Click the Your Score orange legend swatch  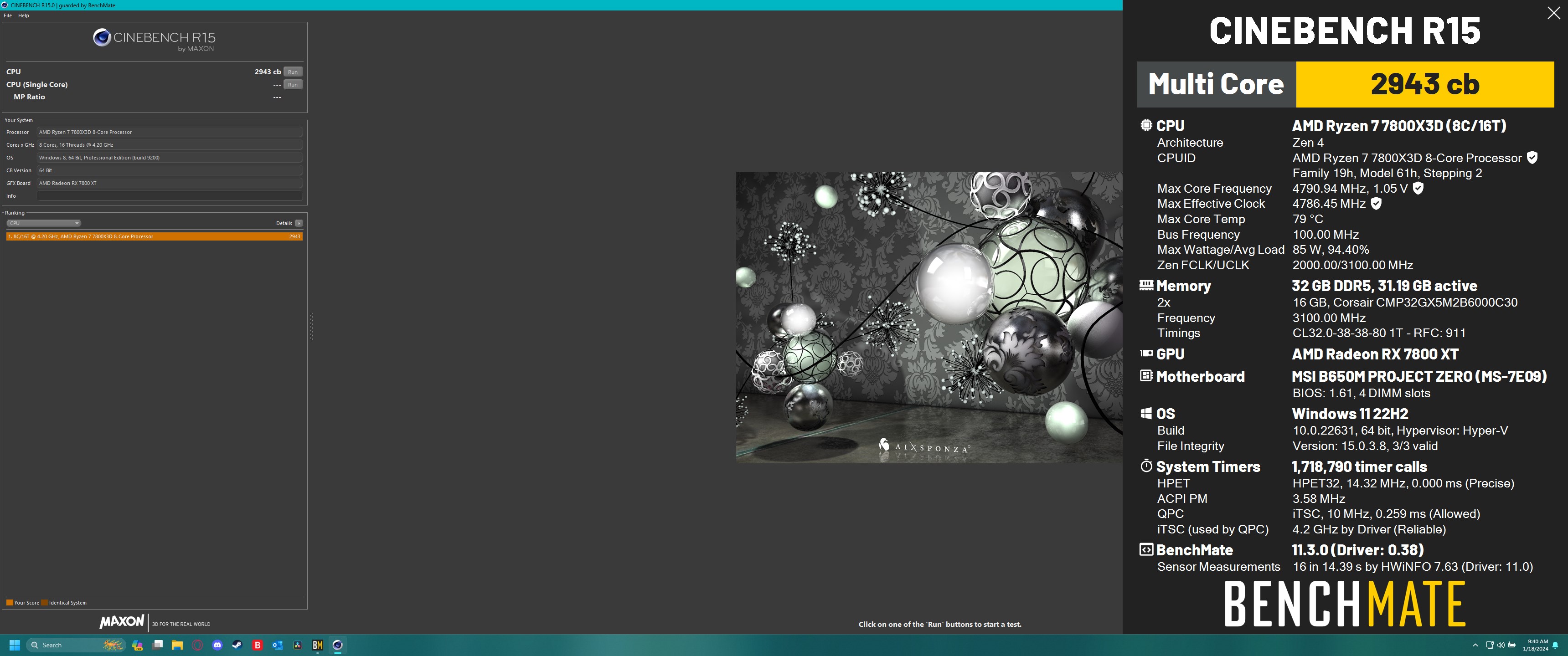10,602
